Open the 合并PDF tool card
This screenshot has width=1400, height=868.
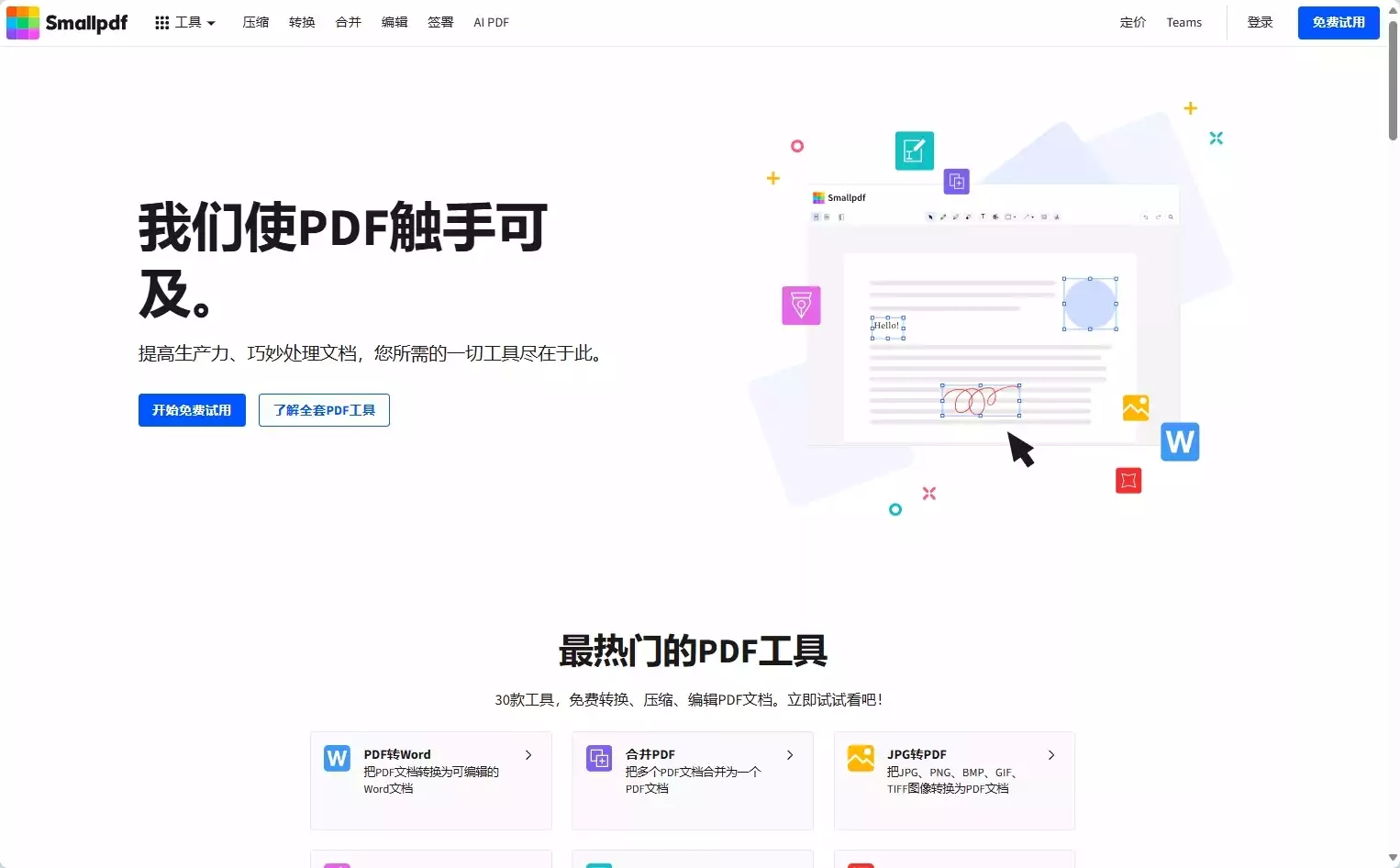tap(693, 781)
